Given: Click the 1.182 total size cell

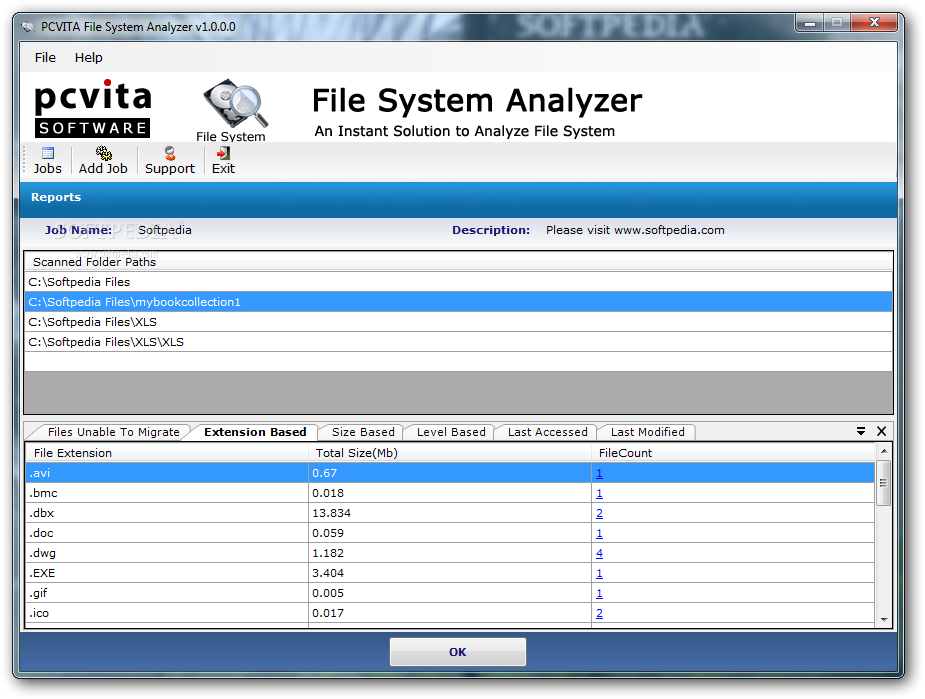Looking at the screenshot, I should click(x=450, y=553).
